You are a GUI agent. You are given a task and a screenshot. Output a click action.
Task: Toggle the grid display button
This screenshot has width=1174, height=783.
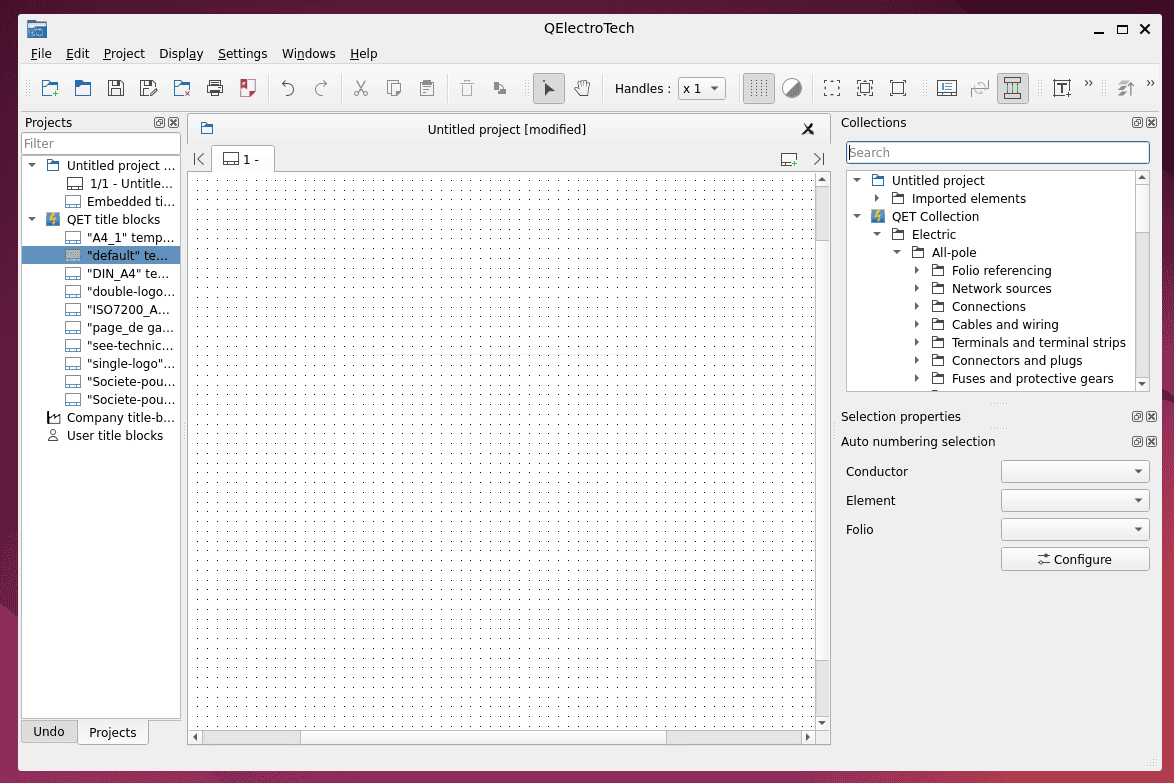[759, 88]
